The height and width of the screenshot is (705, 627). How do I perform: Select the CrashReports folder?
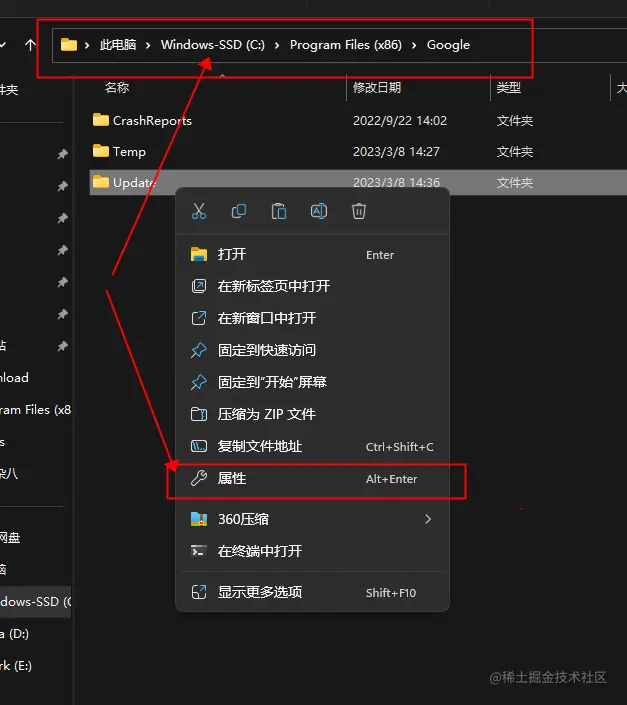tap(152, 120)
